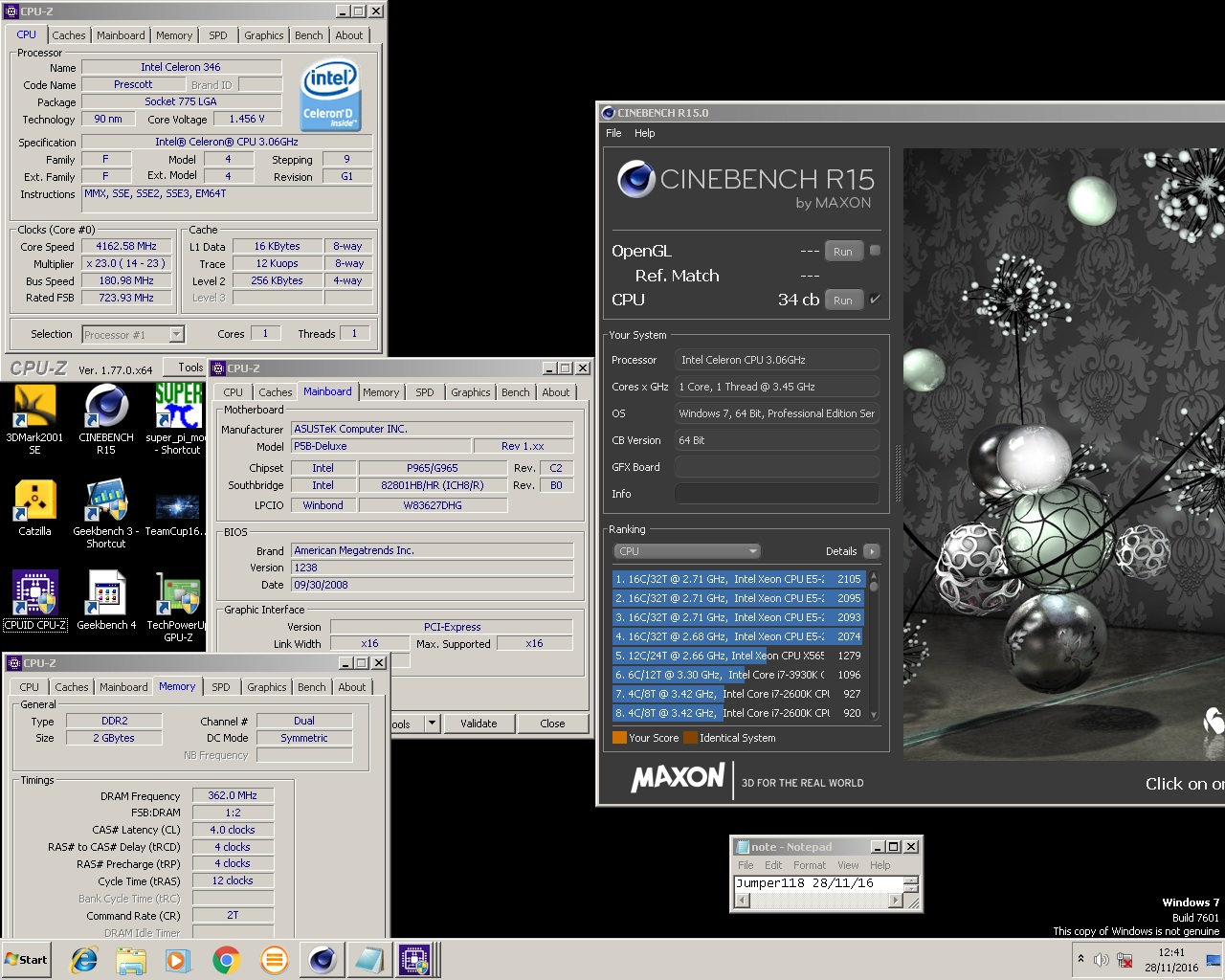Open the volume speaker tray icon

1102,960
